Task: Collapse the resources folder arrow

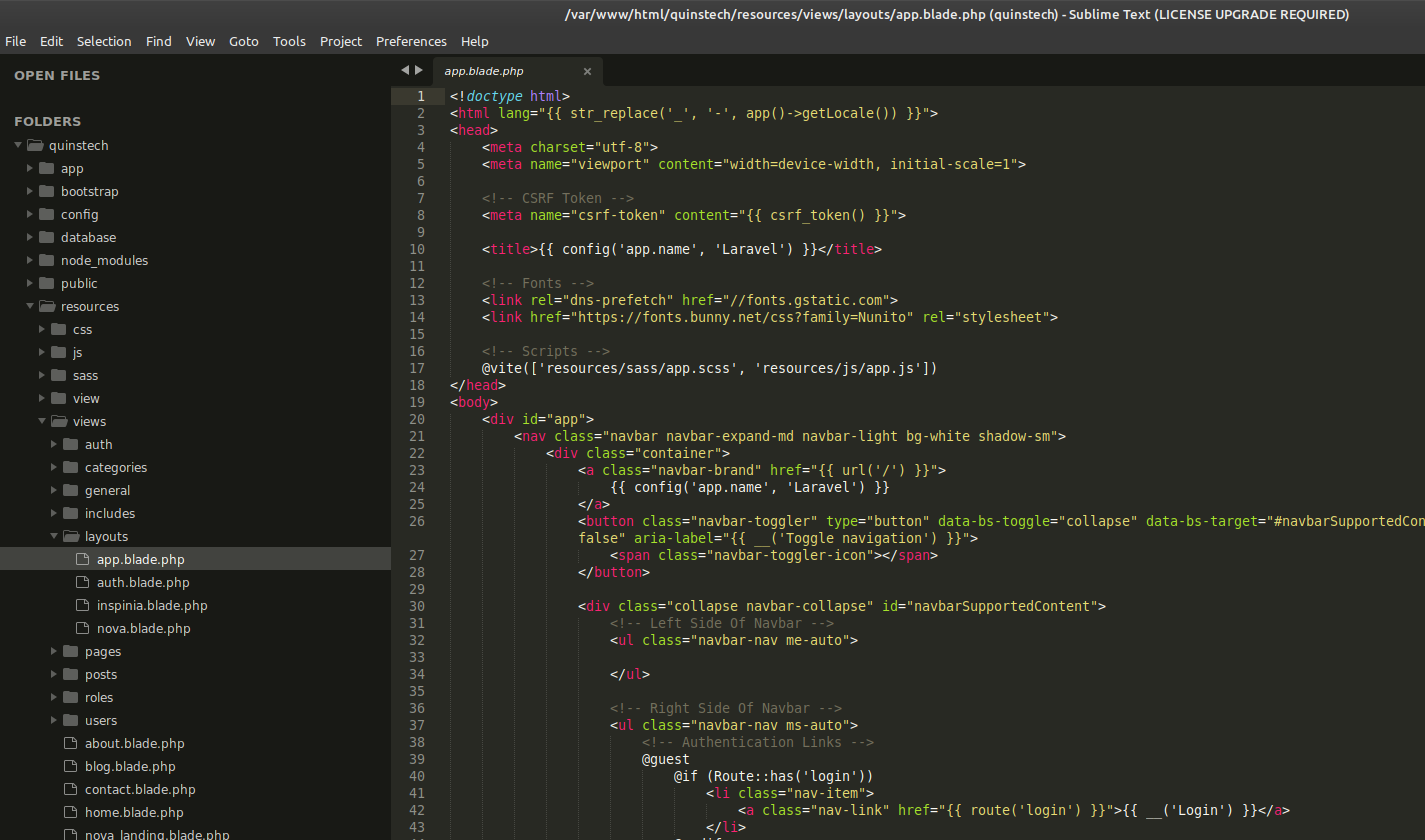Action: pos(30,306)
